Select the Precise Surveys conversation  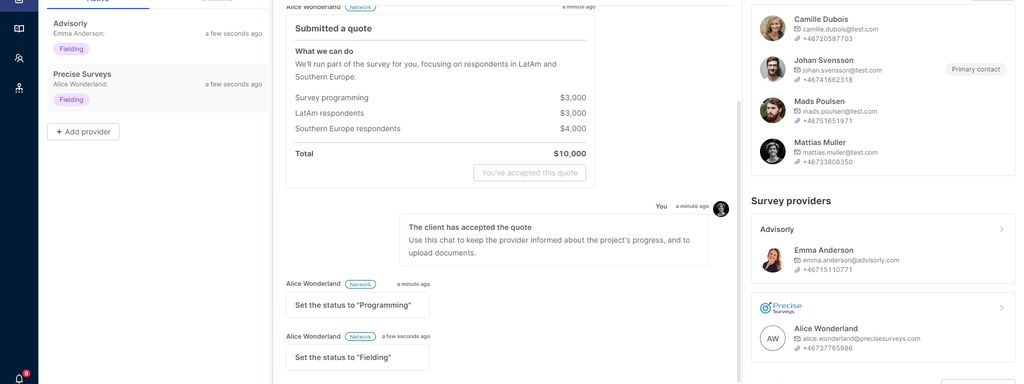pyautogui.click(x=157, y=88)
